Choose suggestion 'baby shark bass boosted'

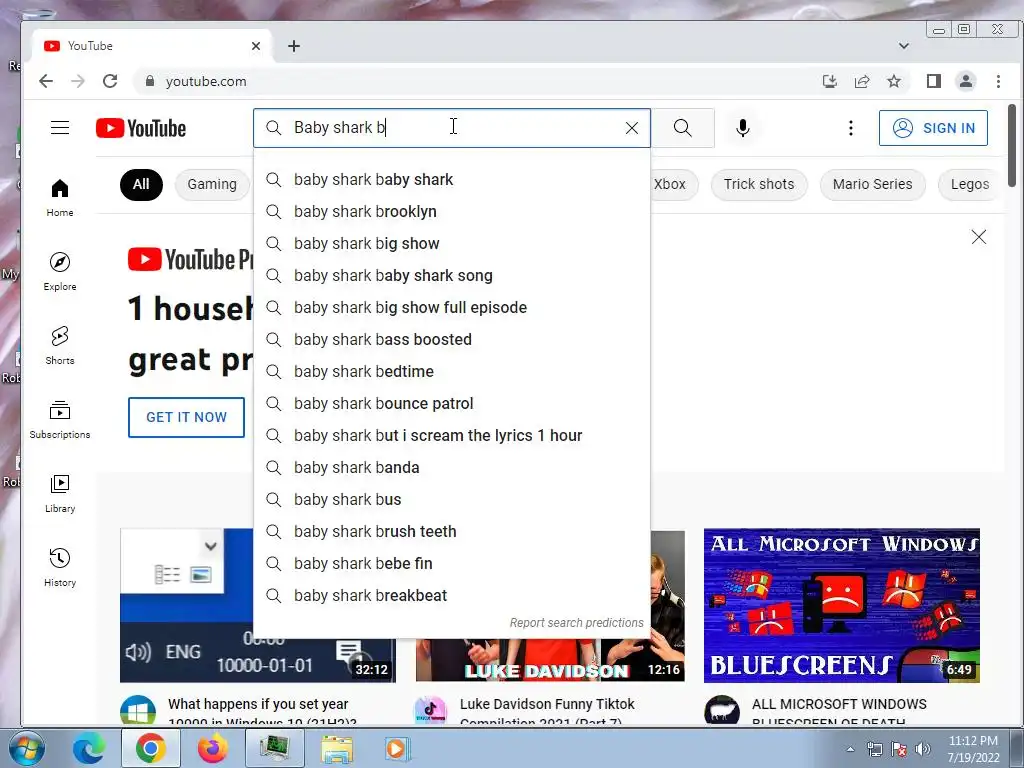(452, 340)
